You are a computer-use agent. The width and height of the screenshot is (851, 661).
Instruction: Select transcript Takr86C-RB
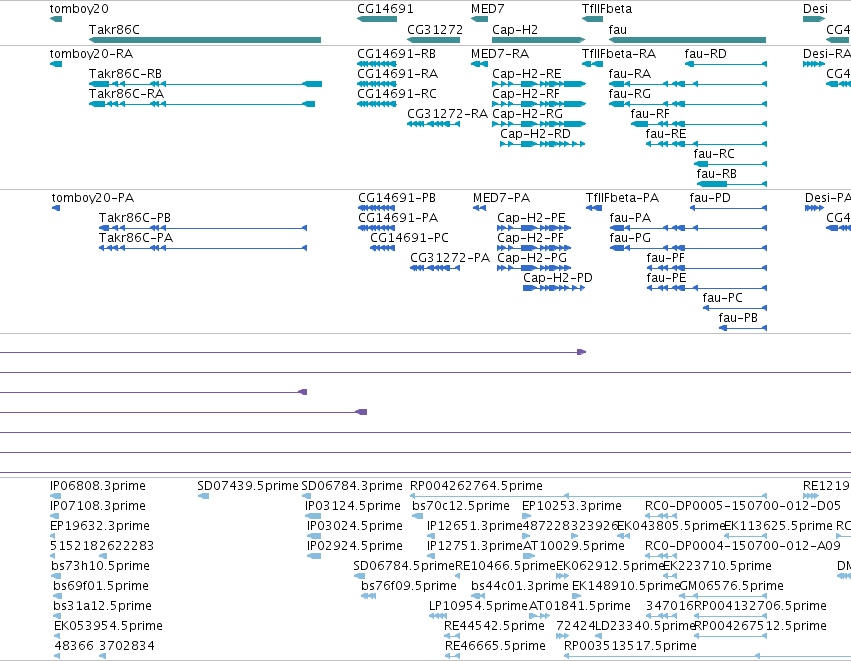(x=205, y=84)
